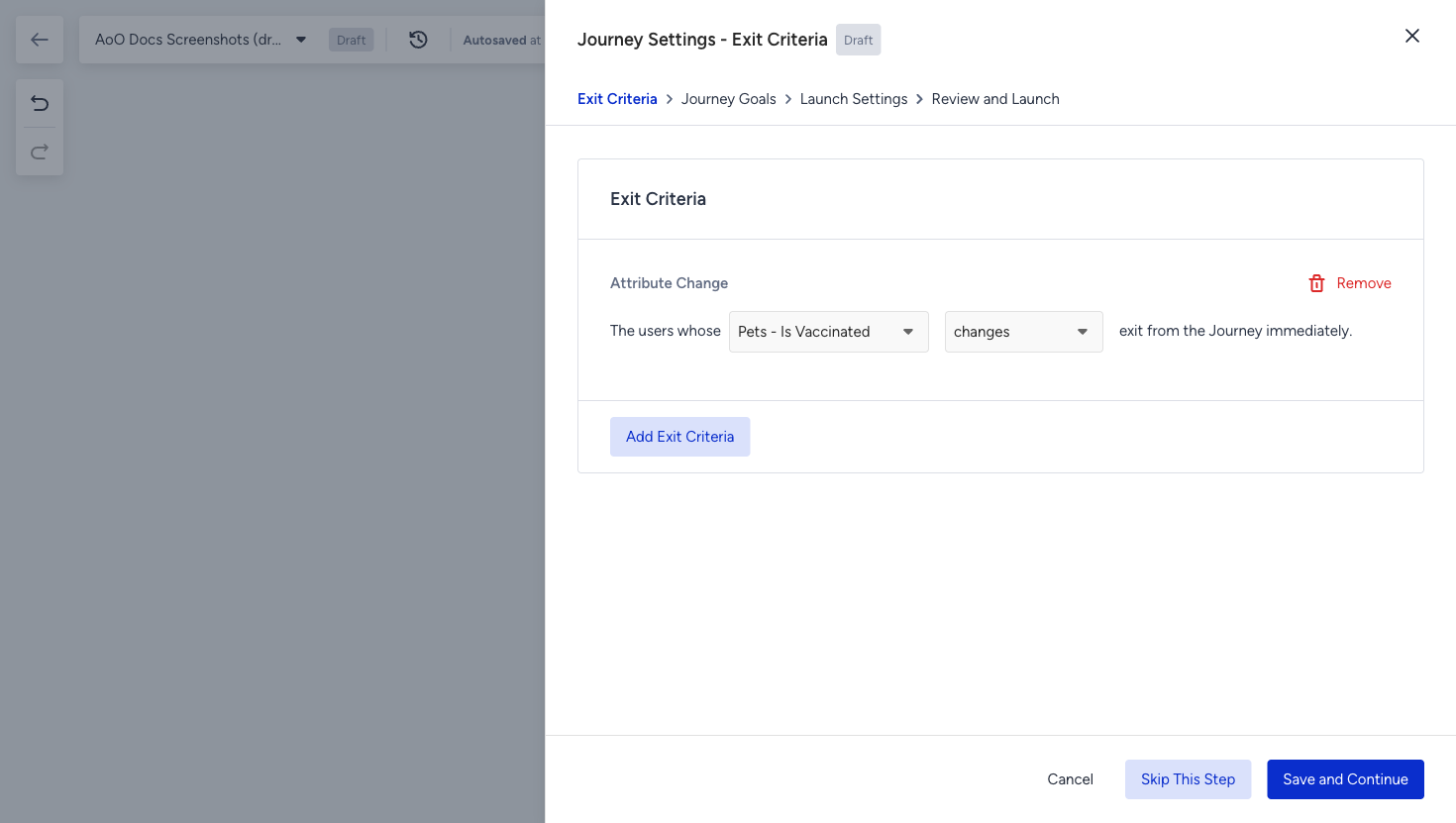This screenshot has height=823, width=1456.
Task: Open the Pets - Is Vaccinated dropdown
Action: pyautogui.click(x=829, y=332)
